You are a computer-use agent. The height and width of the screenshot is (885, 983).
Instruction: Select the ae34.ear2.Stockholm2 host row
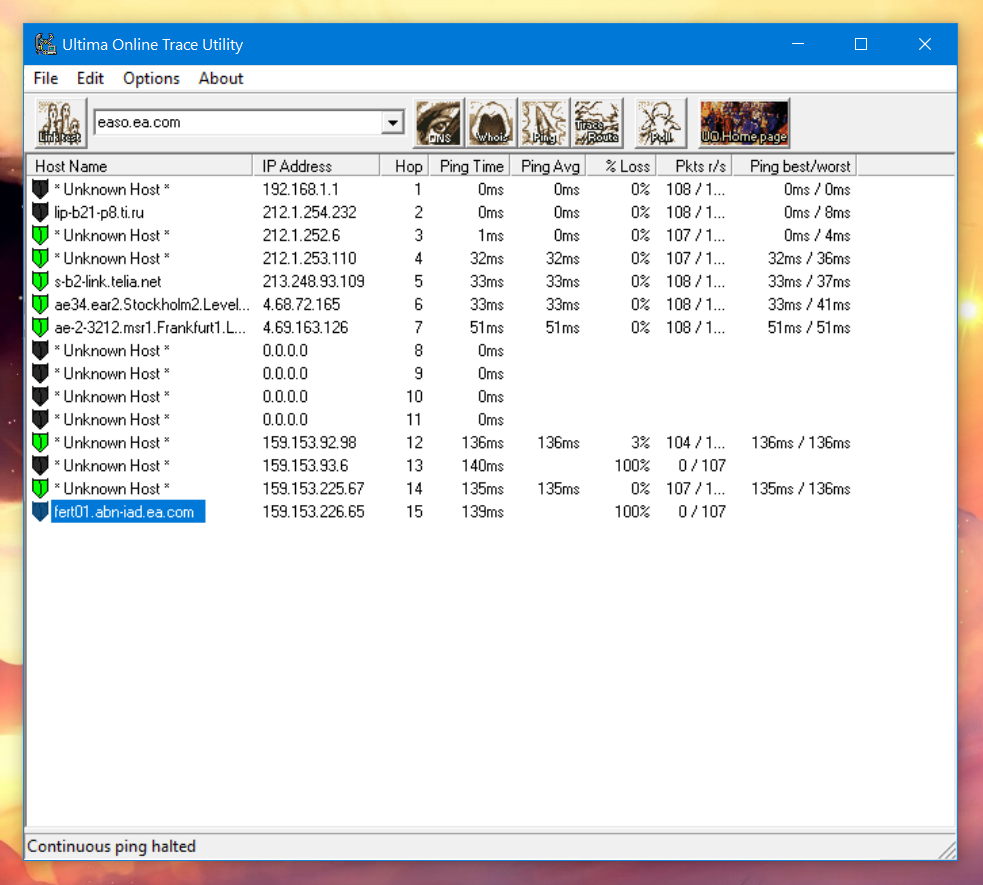coord(152,304)
